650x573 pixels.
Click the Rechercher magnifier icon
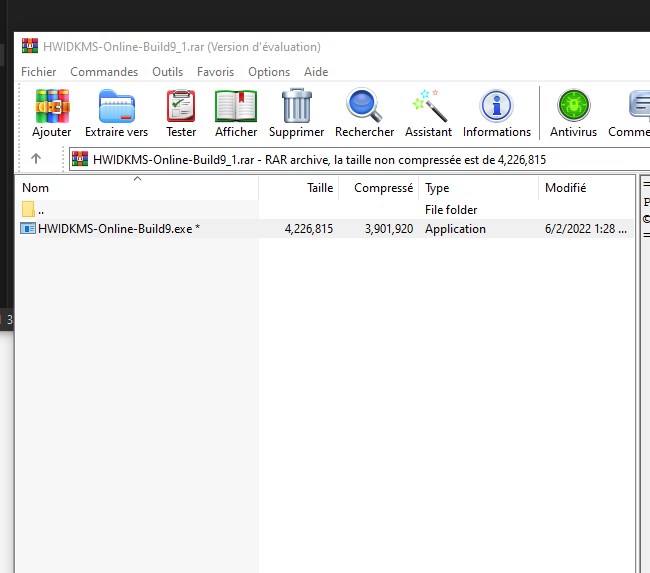(364, 105)
